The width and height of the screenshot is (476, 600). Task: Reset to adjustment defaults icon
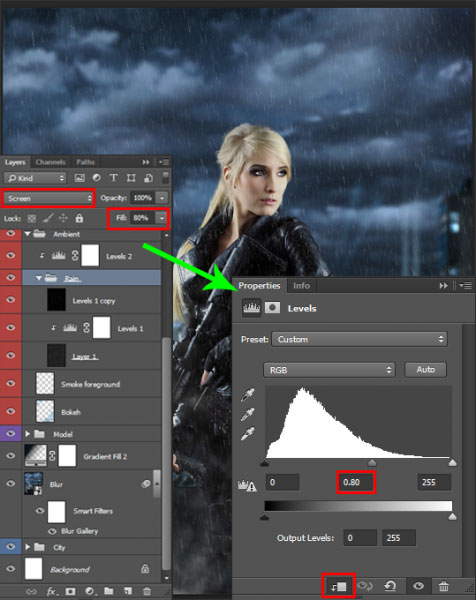pyautogui.click(x=390, y=586)
